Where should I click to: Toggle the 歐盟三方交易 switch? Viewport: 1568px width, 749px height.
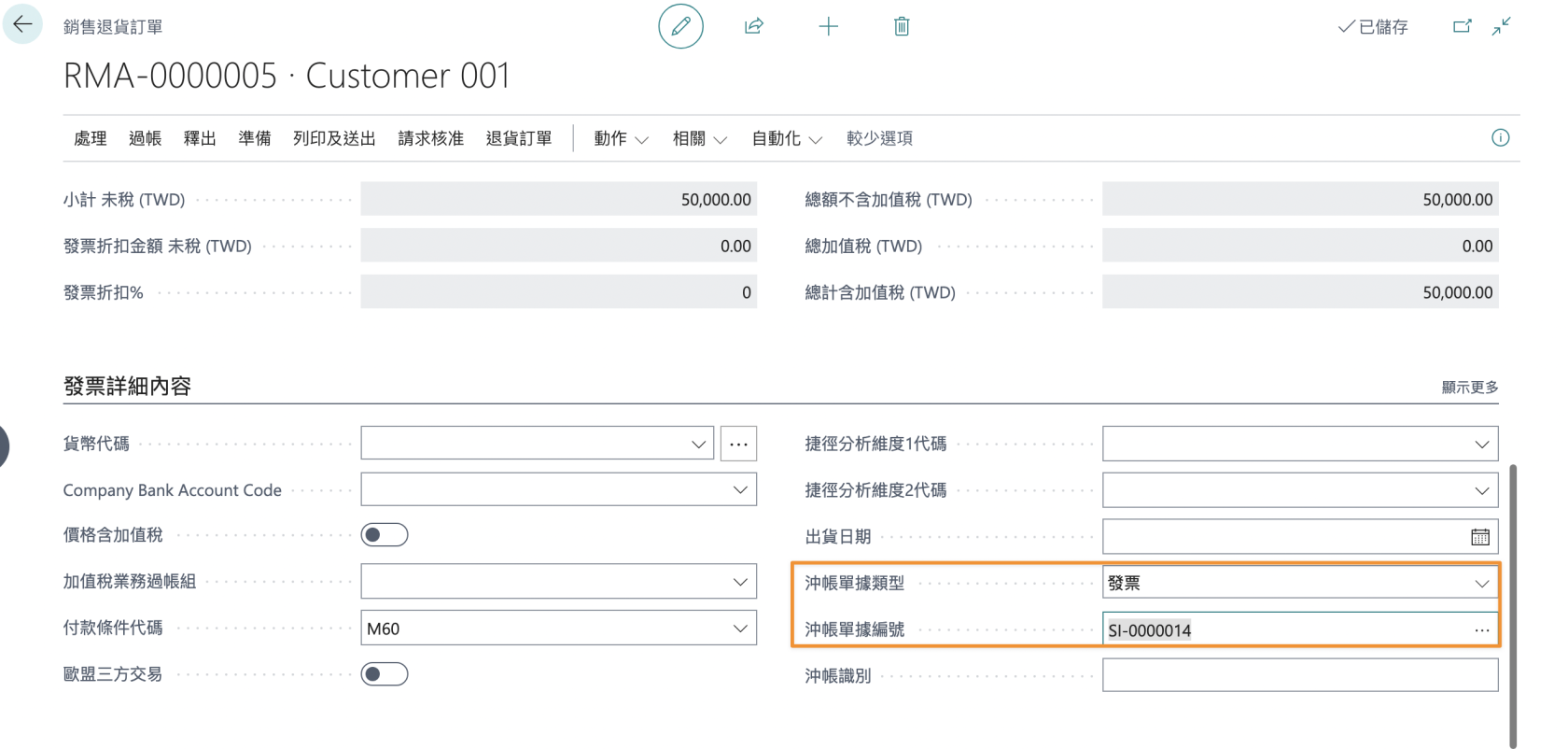[385, 674]
